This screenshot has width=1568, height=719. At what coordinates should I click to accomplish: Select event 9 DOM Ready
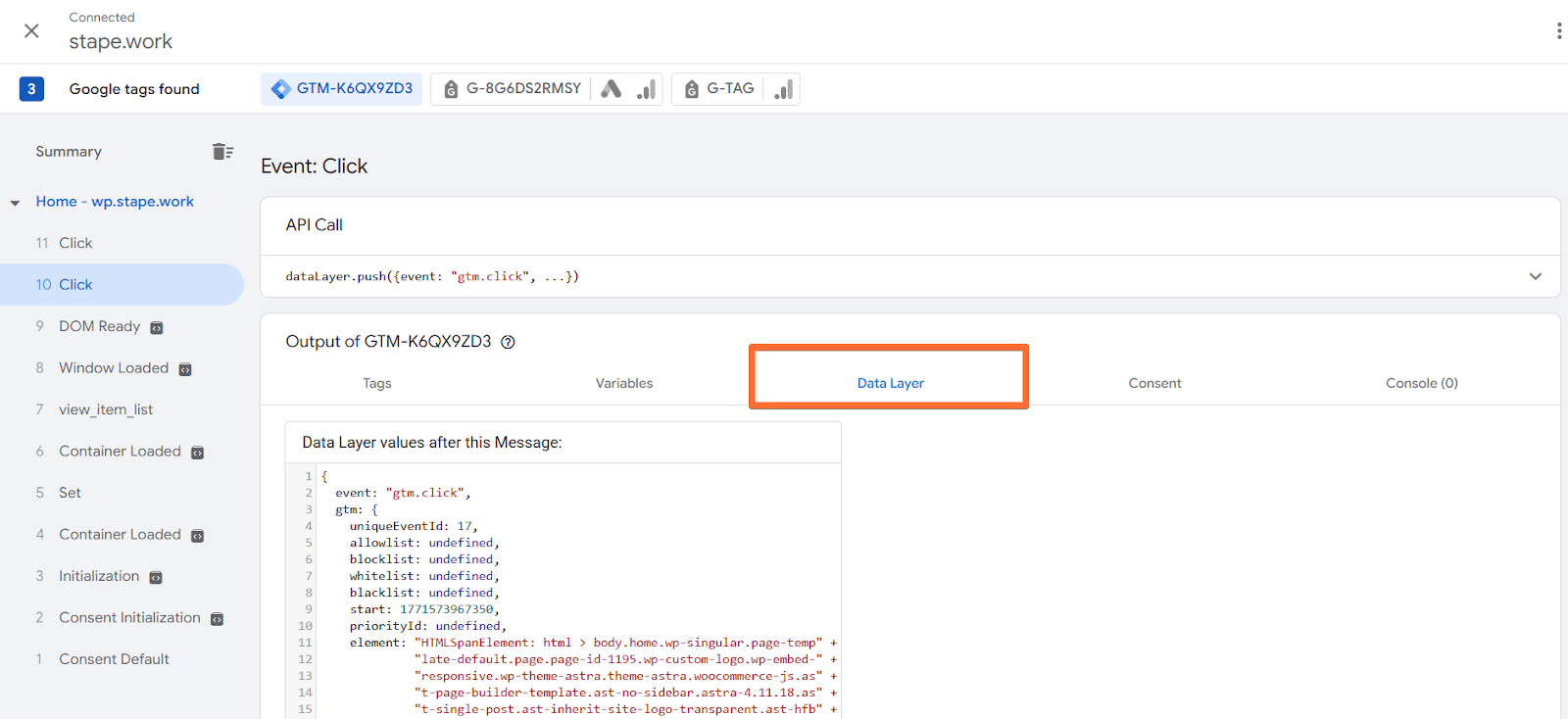point(122,326)
